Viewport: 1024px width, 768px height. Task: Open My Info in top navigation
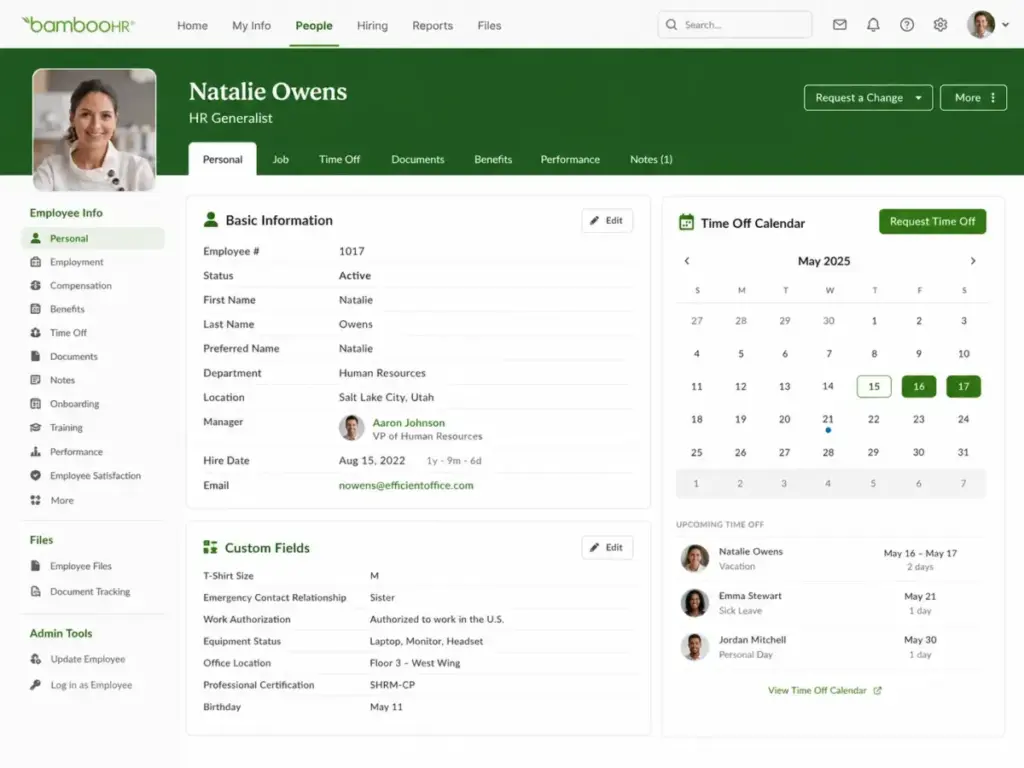tap(251, 25)
